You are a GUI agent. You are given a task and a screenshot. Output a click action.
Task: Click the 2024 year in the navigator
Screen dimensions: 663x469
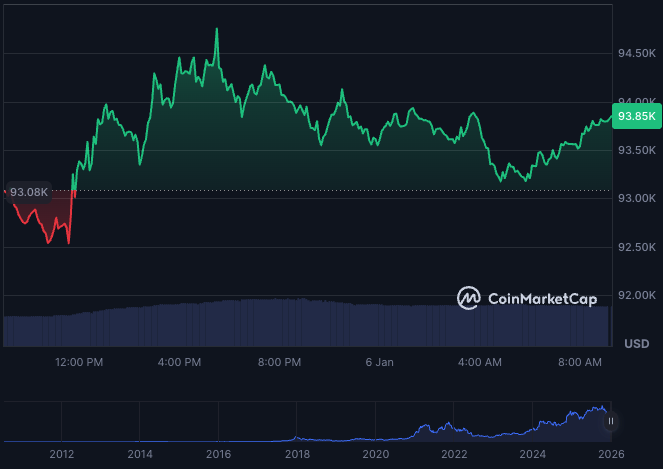pos(533,454)
